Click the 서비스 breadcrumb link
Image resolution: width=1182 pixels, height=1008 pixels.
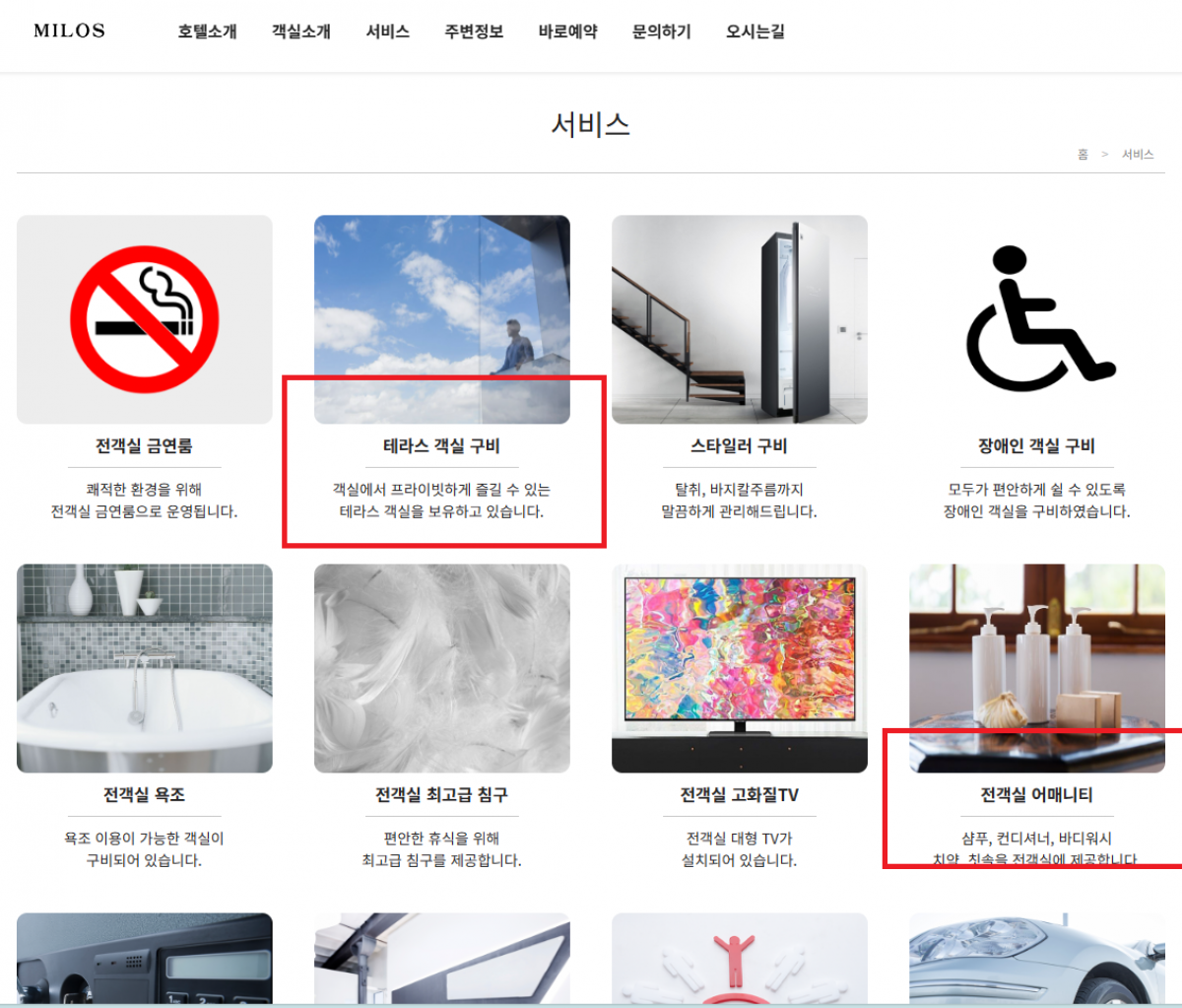click(1138, 155)
